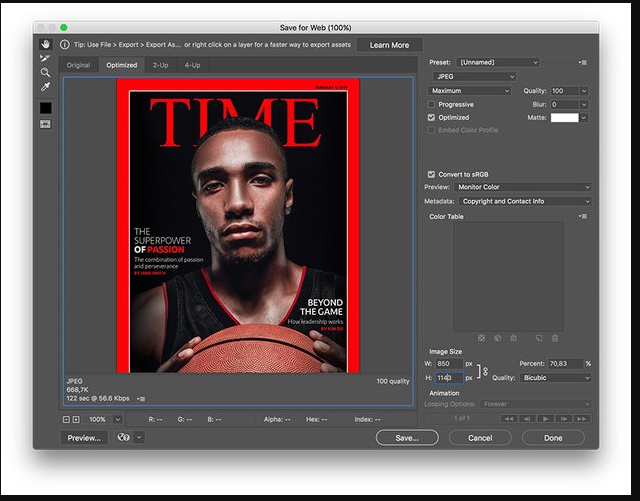This screenshot has height=501, width=640.
Task: Open the Color Table options menu icon
Action: [582, 216]
